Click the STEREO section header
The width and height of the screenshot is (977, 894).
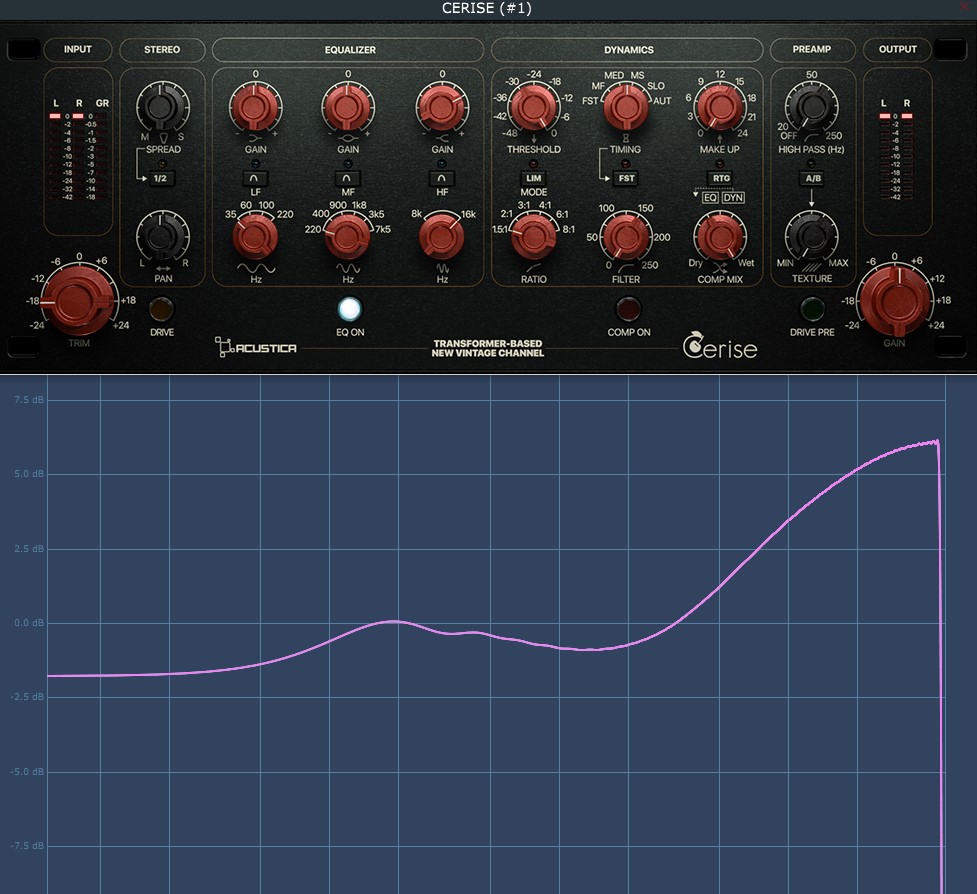pyautogui.click(x=162, y=49)
